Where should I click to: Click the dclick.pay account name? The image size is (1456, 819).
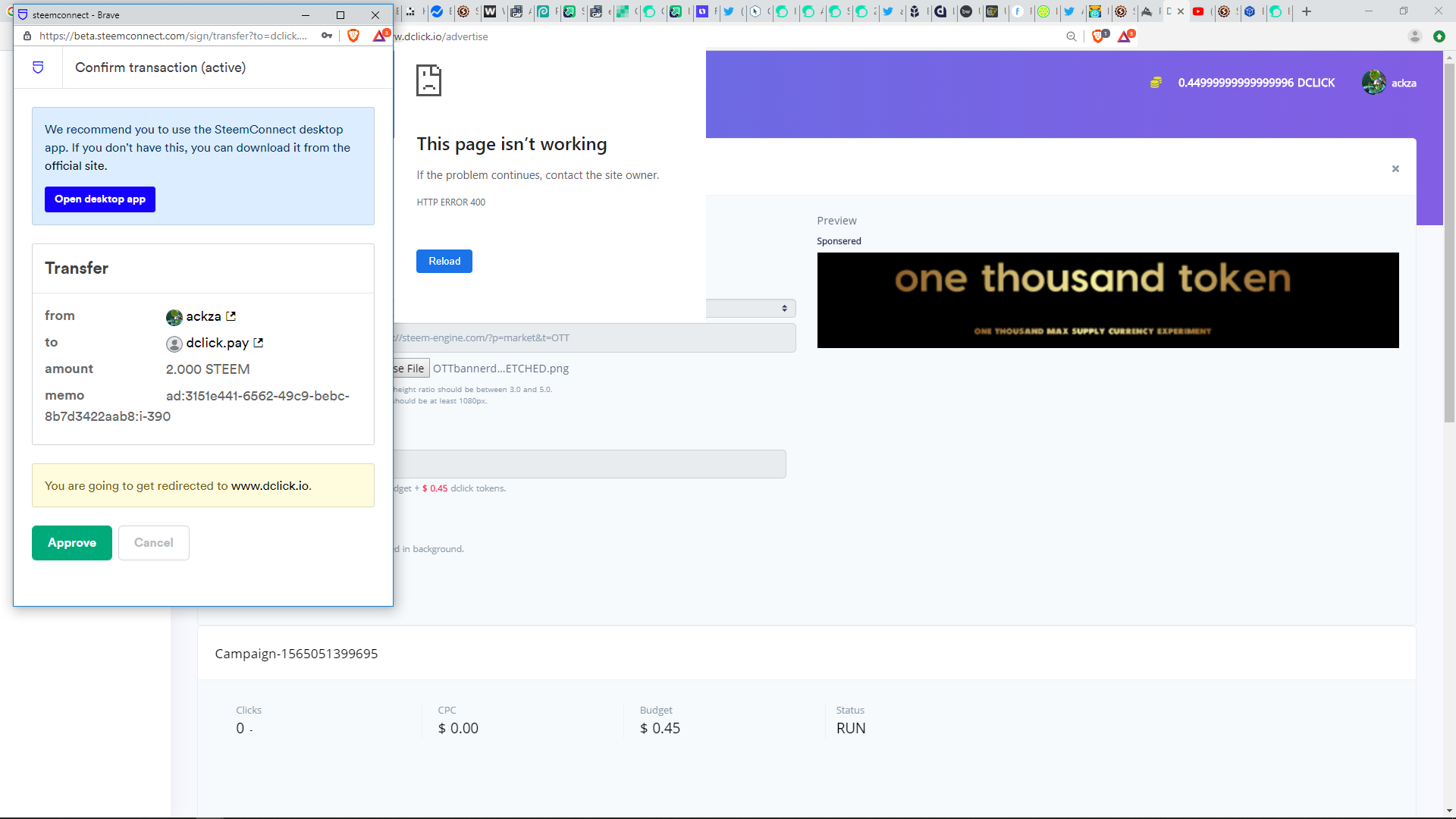(218, 343)
